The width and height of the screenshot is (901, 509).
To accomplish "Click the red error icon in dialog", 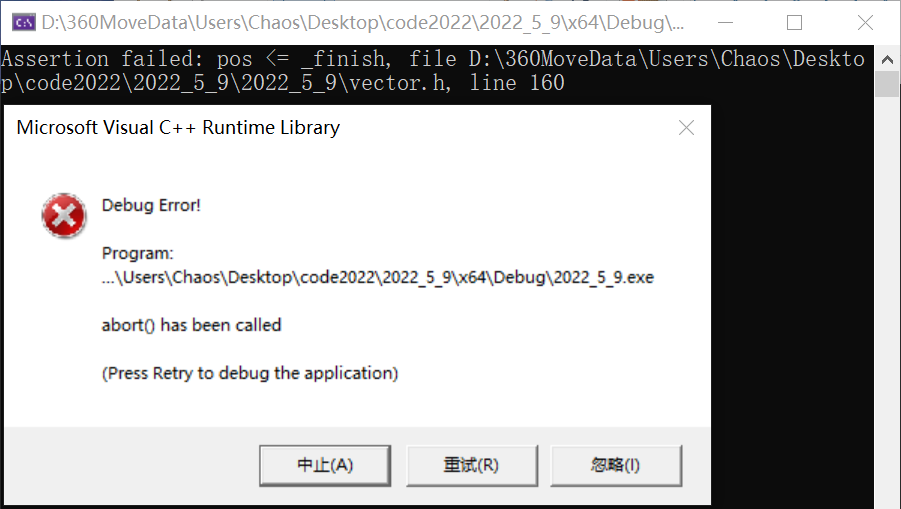I will pos(64,215).
